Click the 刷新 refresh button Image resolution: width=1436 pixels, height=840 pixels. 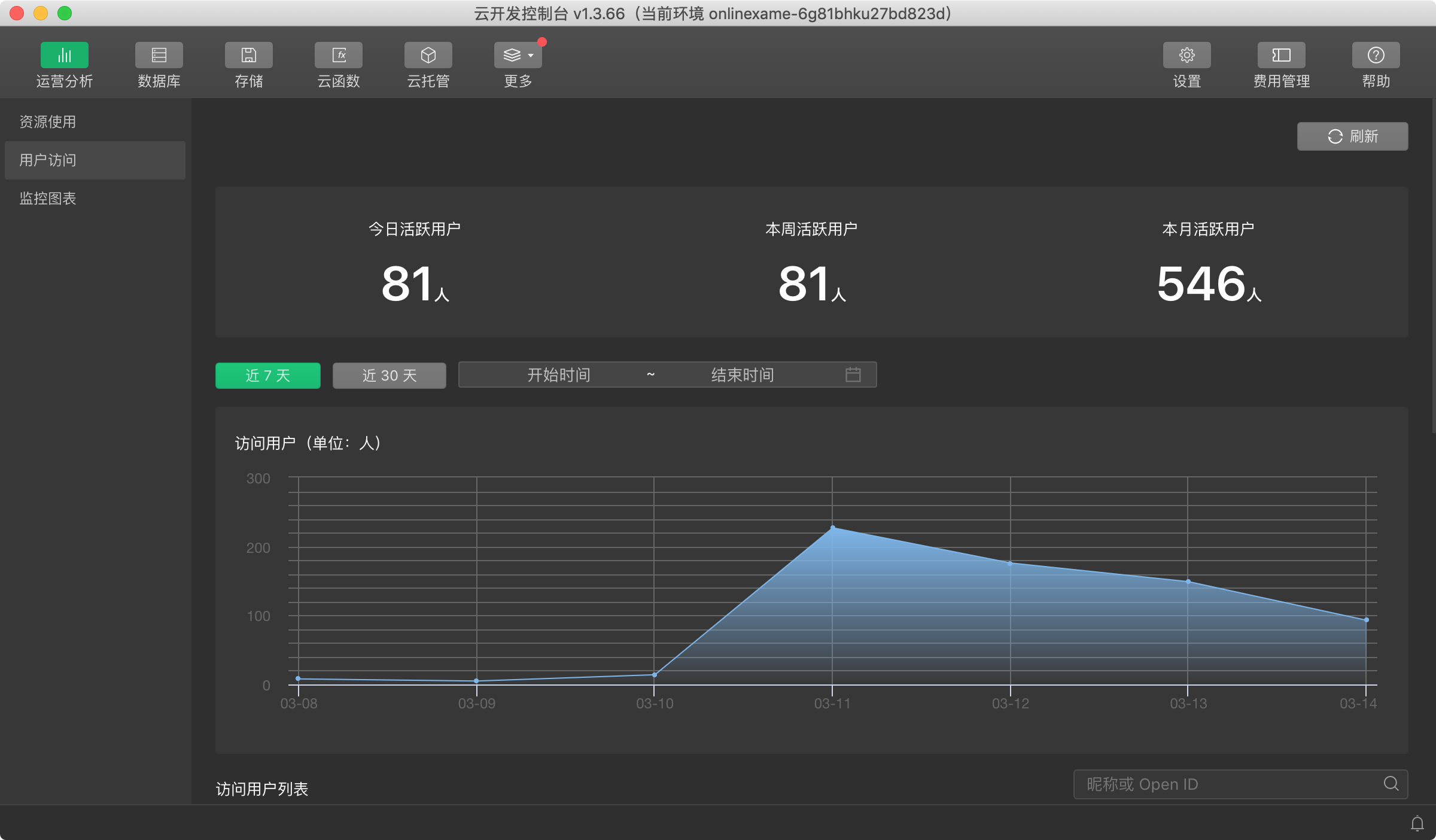click(1352, 136)
